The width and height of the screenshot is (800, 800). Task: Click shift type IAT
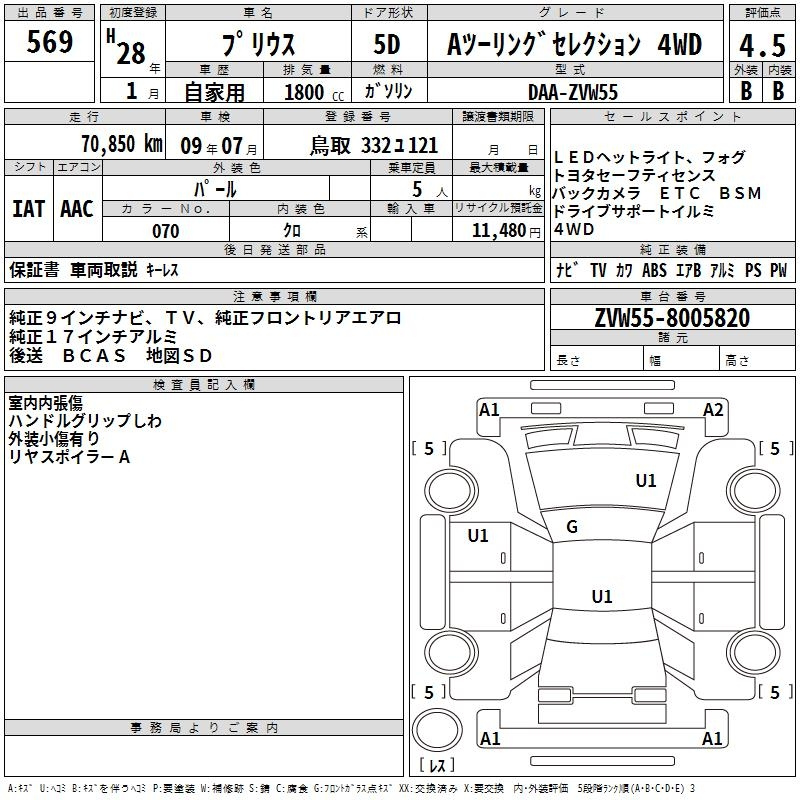point(29,209)
